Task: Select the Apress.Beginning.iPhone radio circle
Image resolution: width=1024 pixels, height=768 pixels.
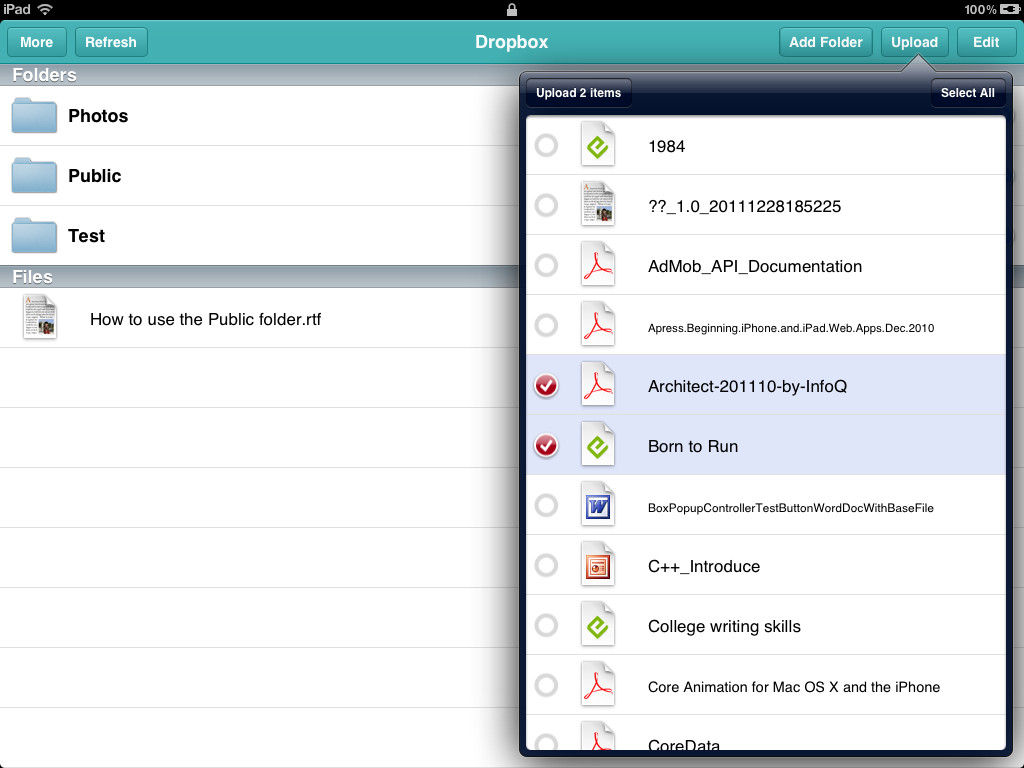Action: [x=546, y=325]
